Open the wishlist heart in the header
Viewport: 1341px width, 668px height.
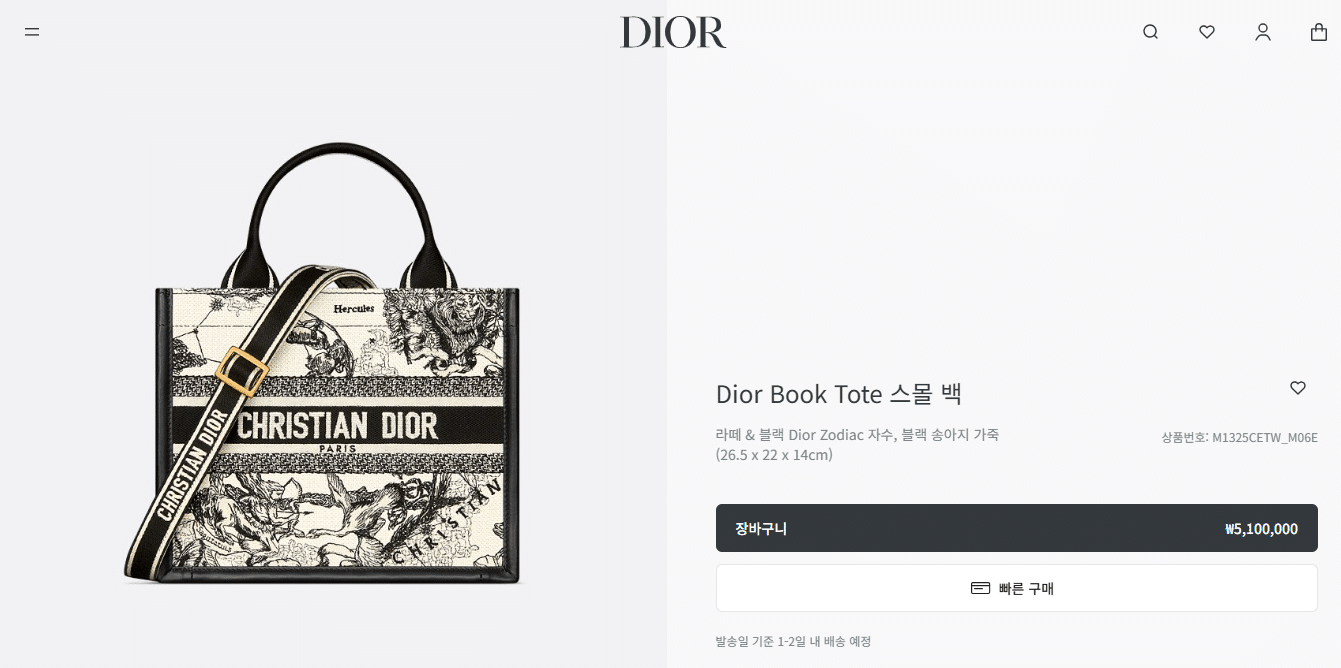(1207, 32)
